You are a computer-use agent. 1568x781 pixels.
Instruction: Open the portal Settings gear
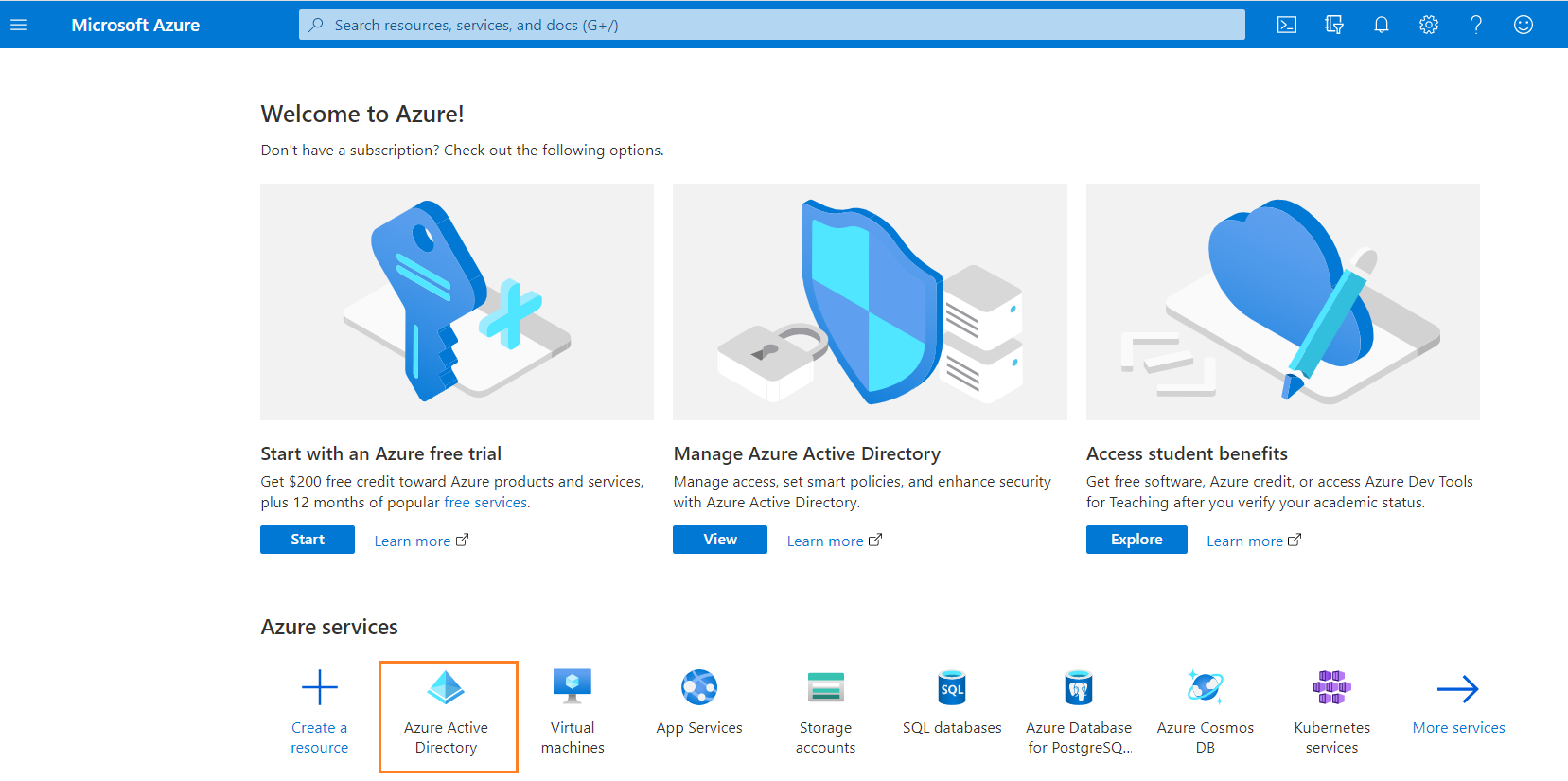pyautogui.click(x=1428, y=25)
